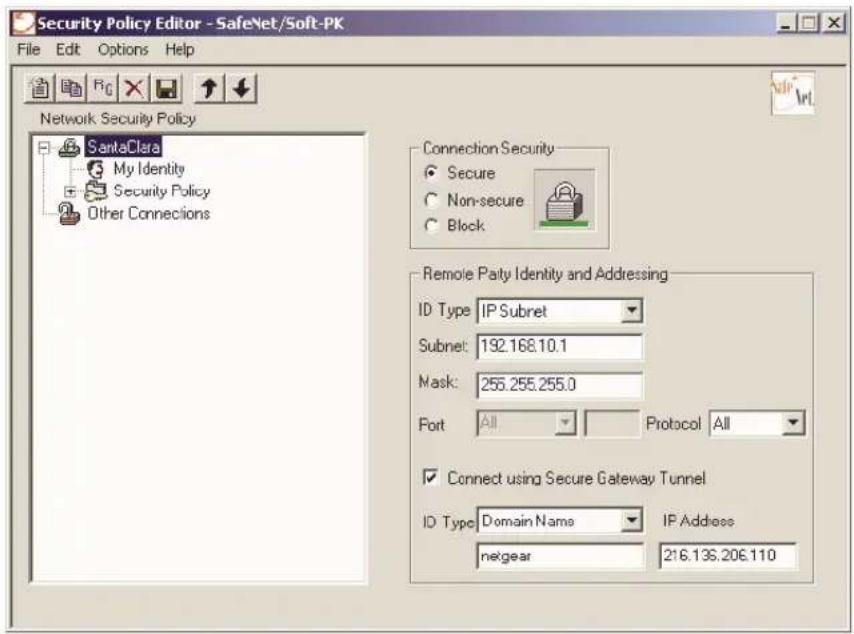Image resolution: width=854 pixels, height=634 pixels.
Task: Click the SafeNet logo icon
Action: (793, 93)
